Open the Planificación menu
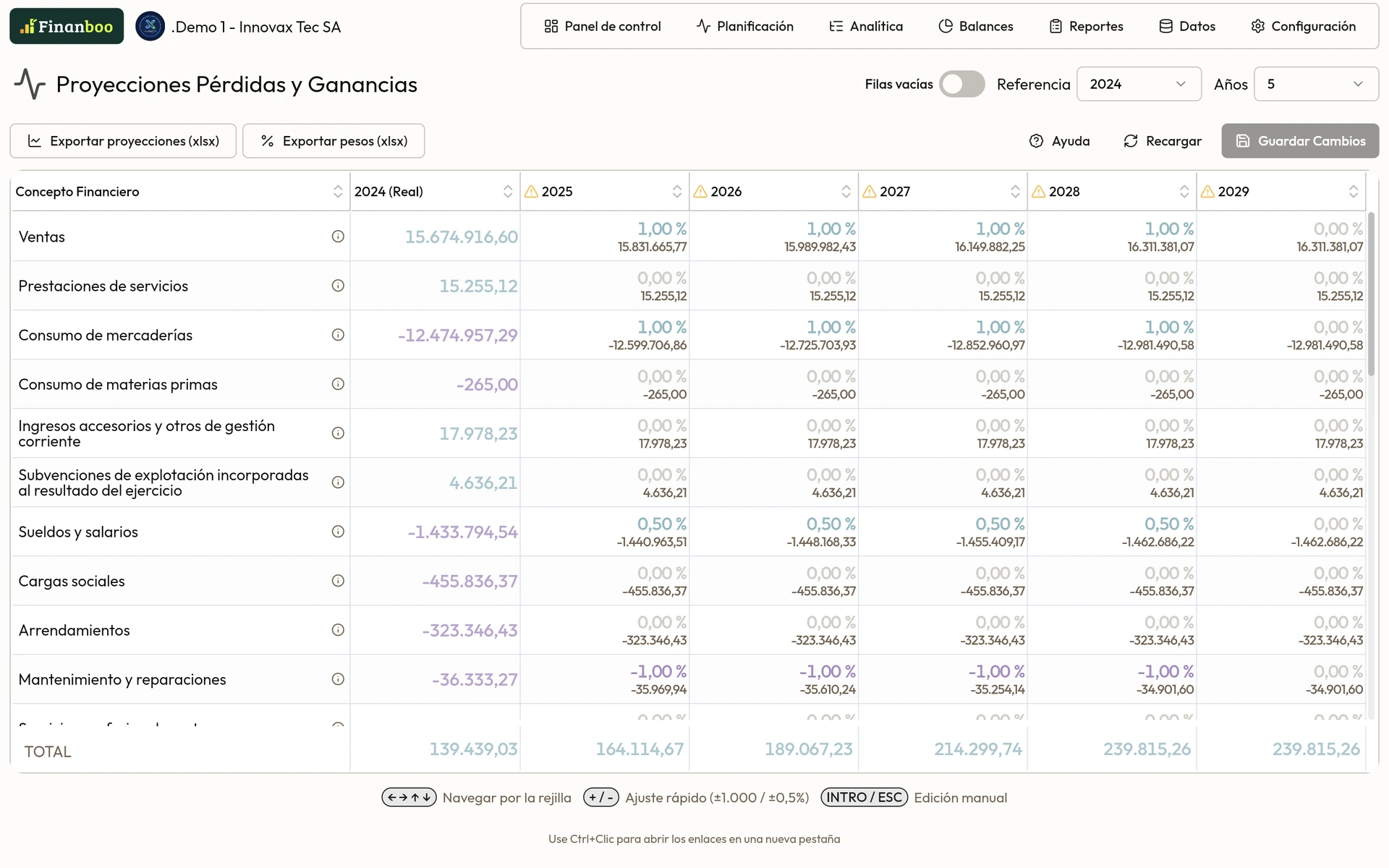The image size is (1389, 868). (x=745, y=27)
